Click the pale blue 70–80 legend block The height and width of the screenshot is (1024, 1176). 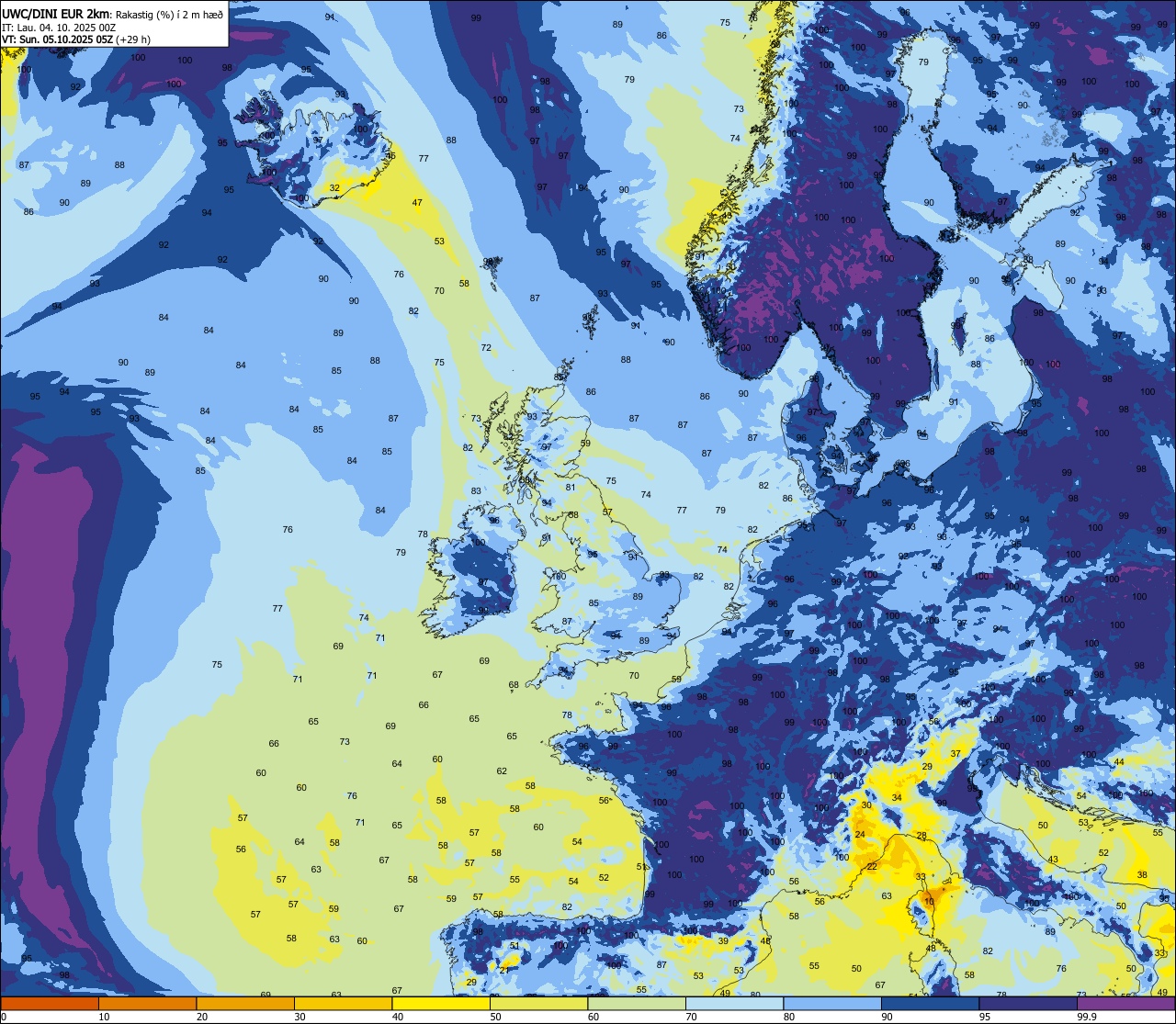pos(734,1004)
